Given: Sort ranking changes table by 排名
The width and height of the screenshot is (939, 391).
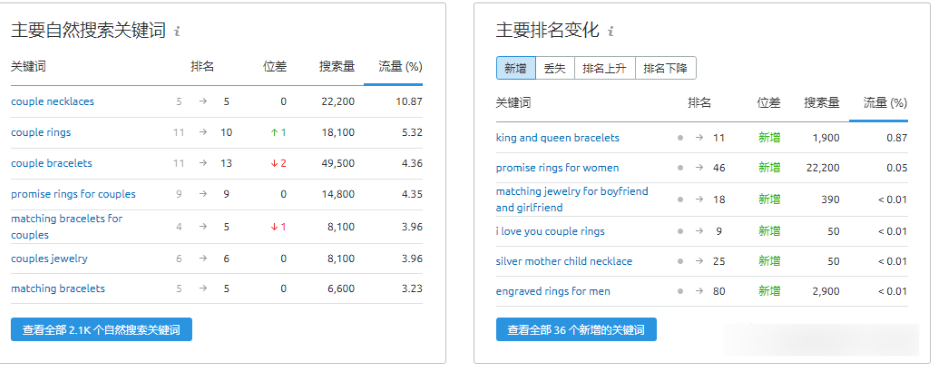Looking at the screenshot, I should pyautogui.click(x=699, y=103).
